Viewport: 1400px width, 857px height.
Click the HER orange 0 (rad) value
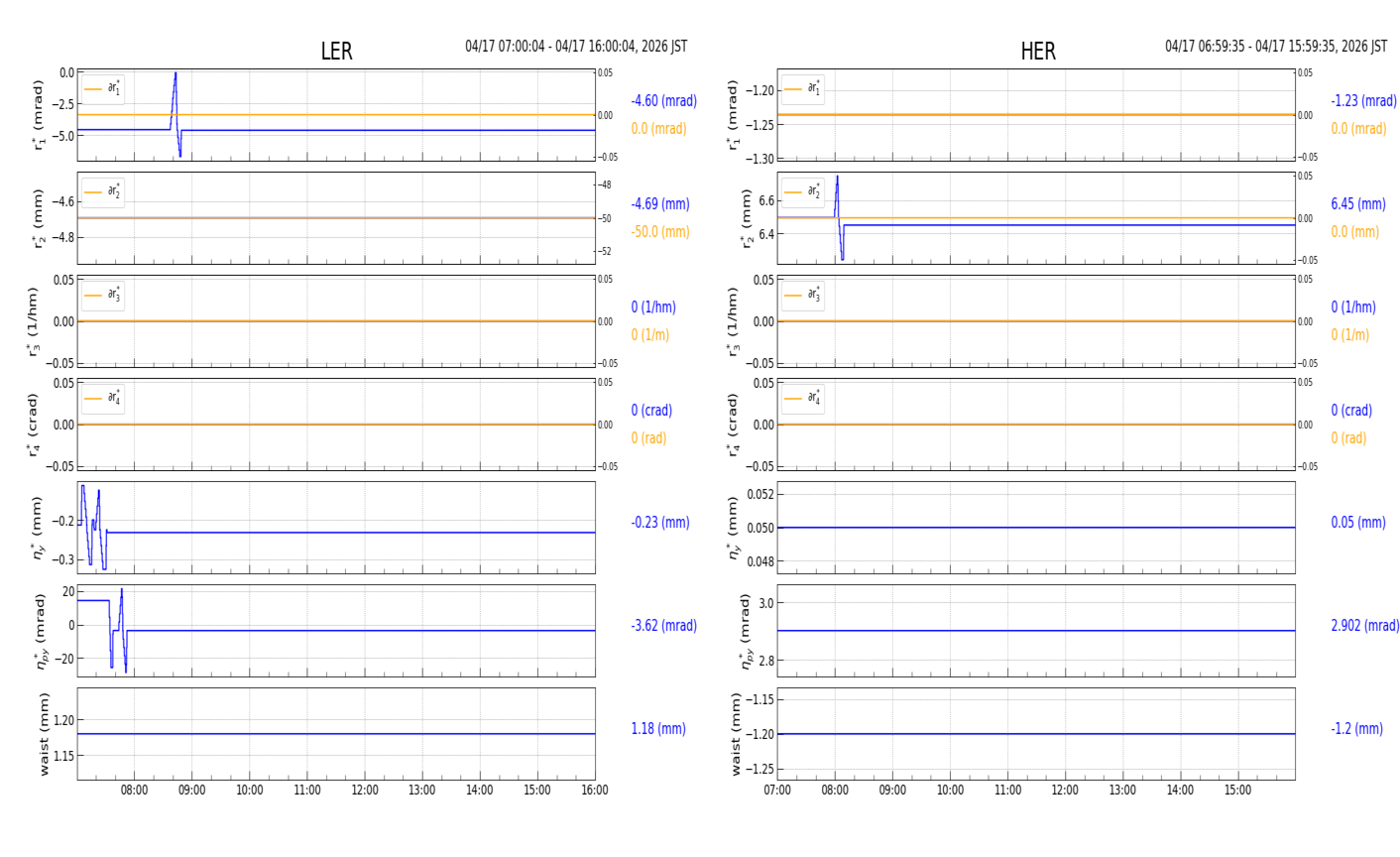click(x=1348, y=438)
